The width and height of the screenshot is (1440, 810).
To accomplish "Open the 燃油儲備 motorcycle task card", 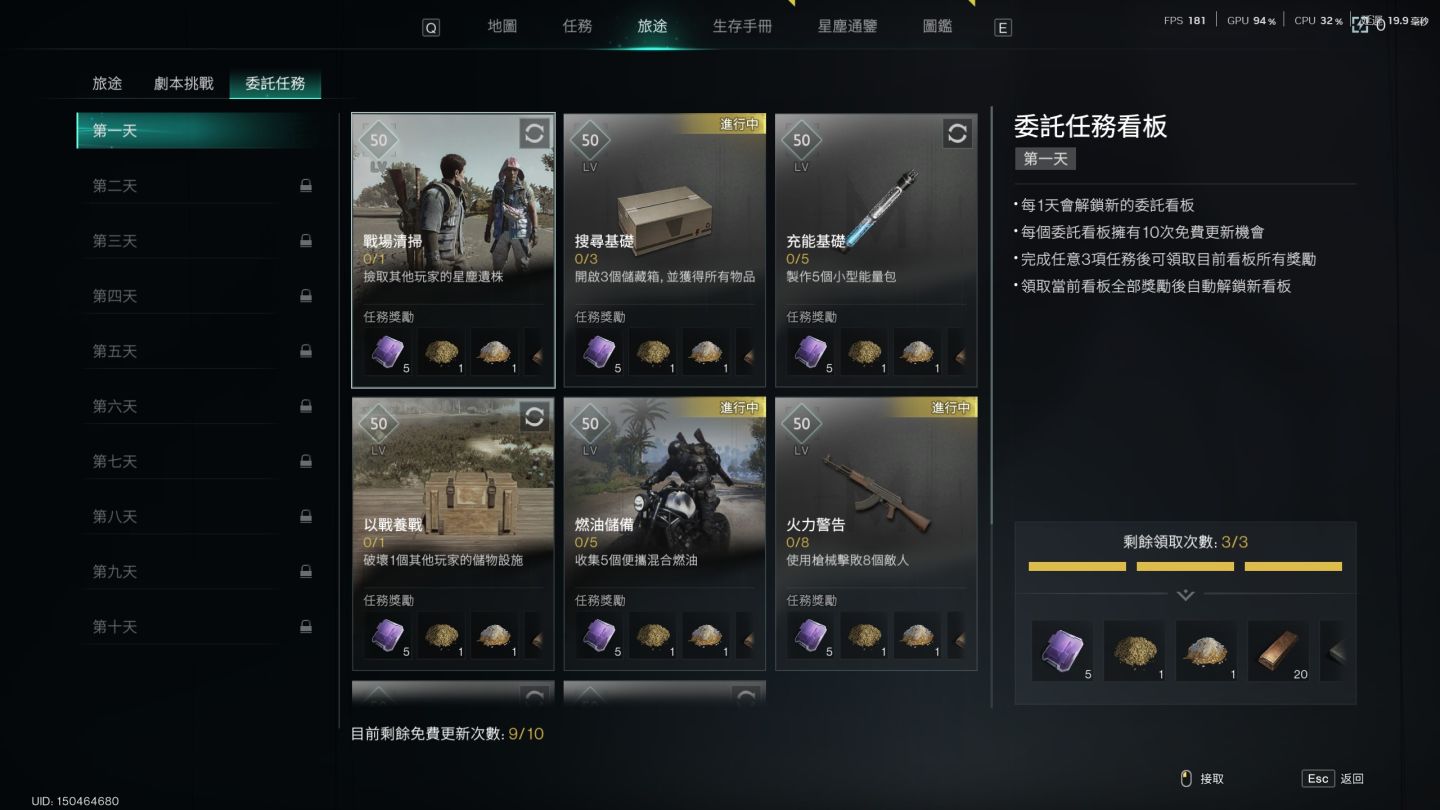I will [x=664, y=533].
